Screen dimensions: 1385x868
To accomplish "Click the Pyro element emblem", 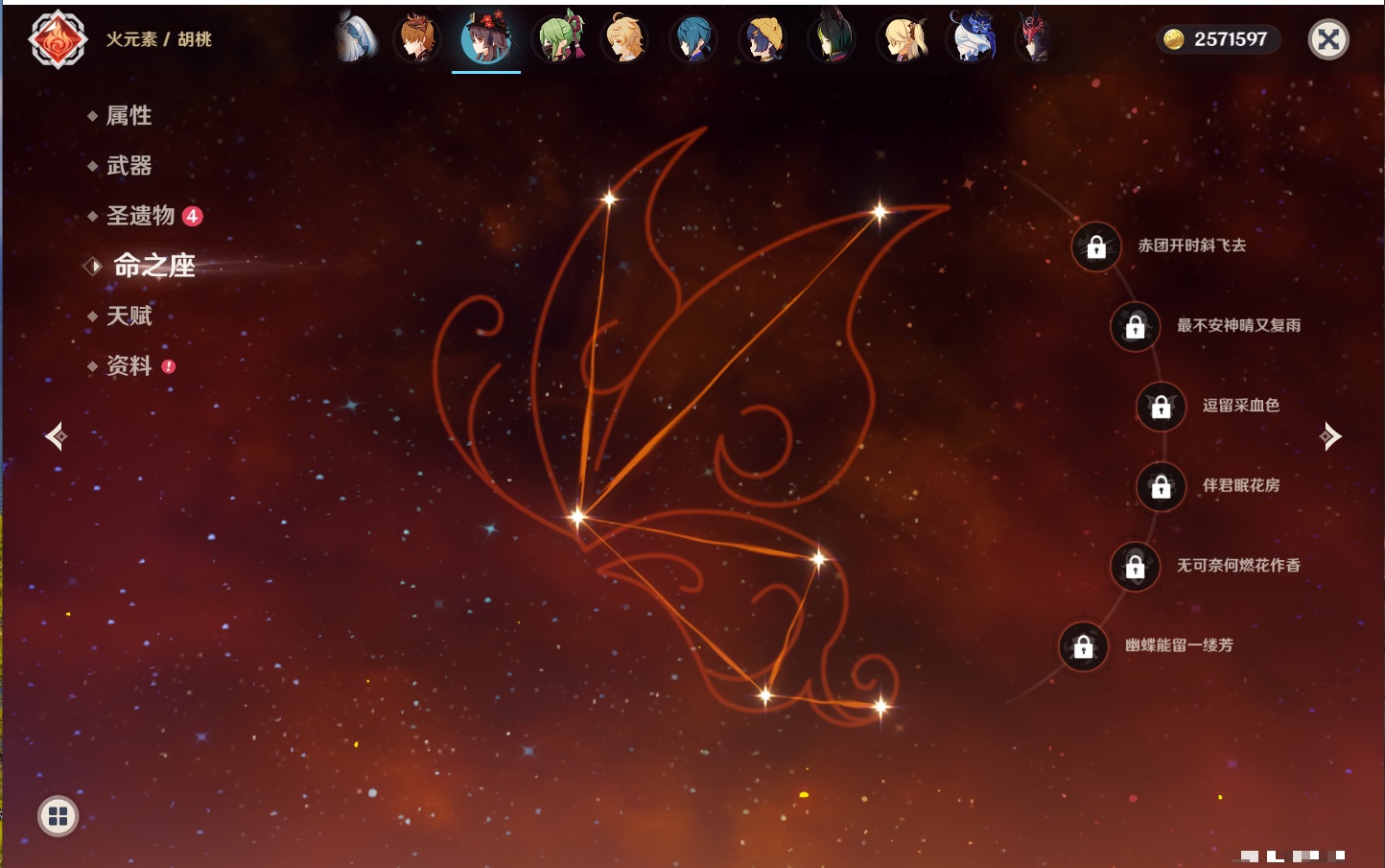I will click(x=58, y=39).
